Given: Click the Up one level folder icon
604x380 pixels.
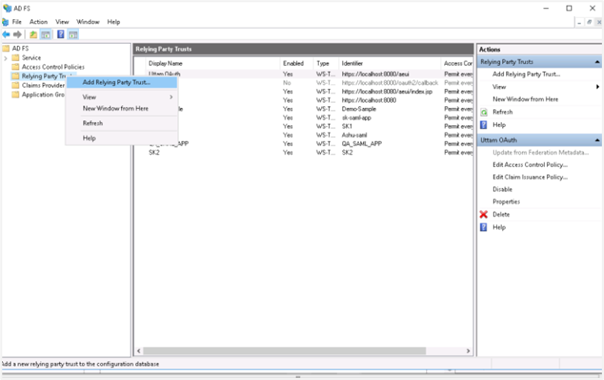Looking at the screenshot, I should [x=34, y=35].
